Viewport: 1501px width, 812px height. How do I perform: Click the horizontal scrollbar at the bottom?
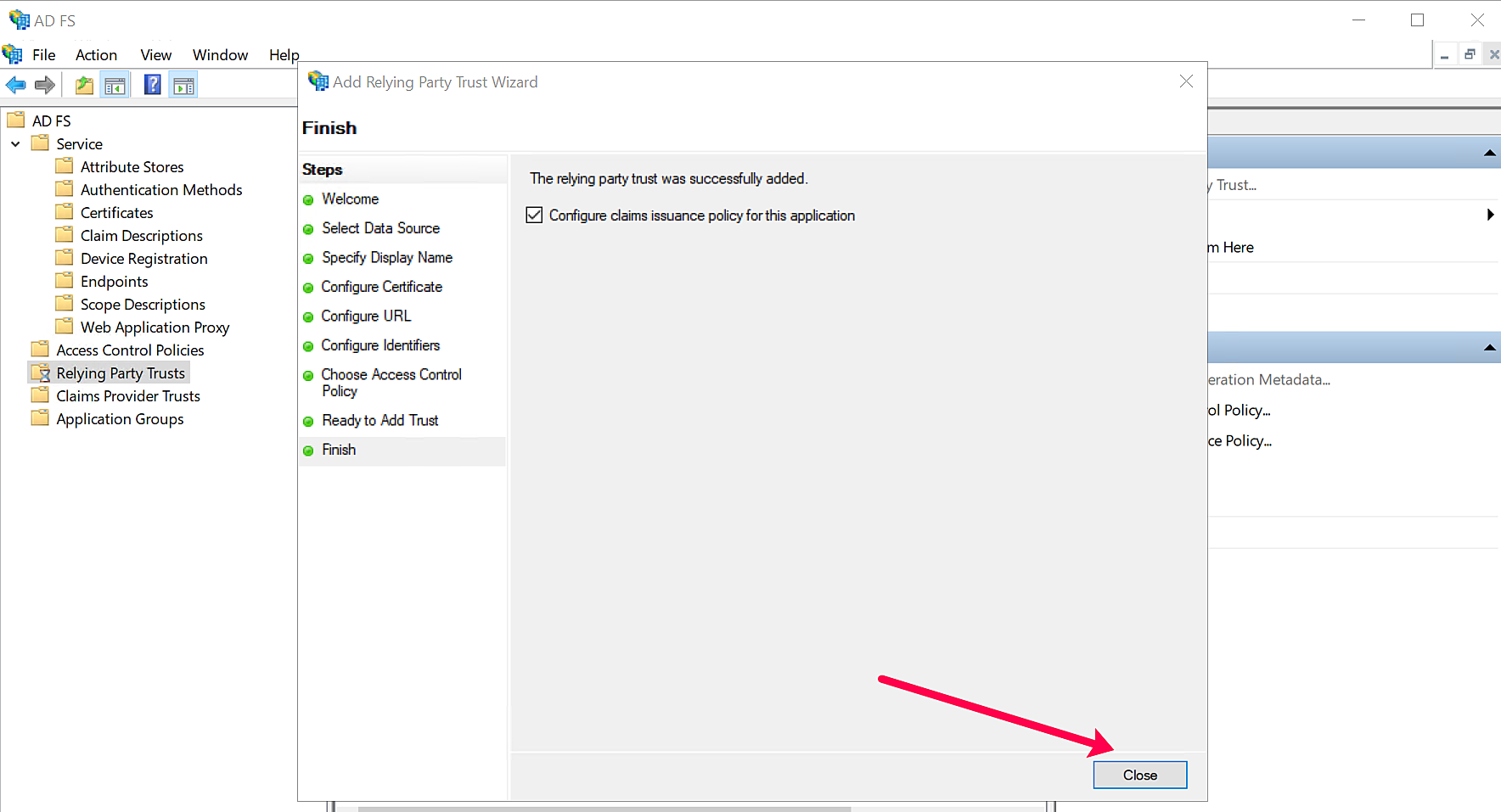[x=604, y=809]
